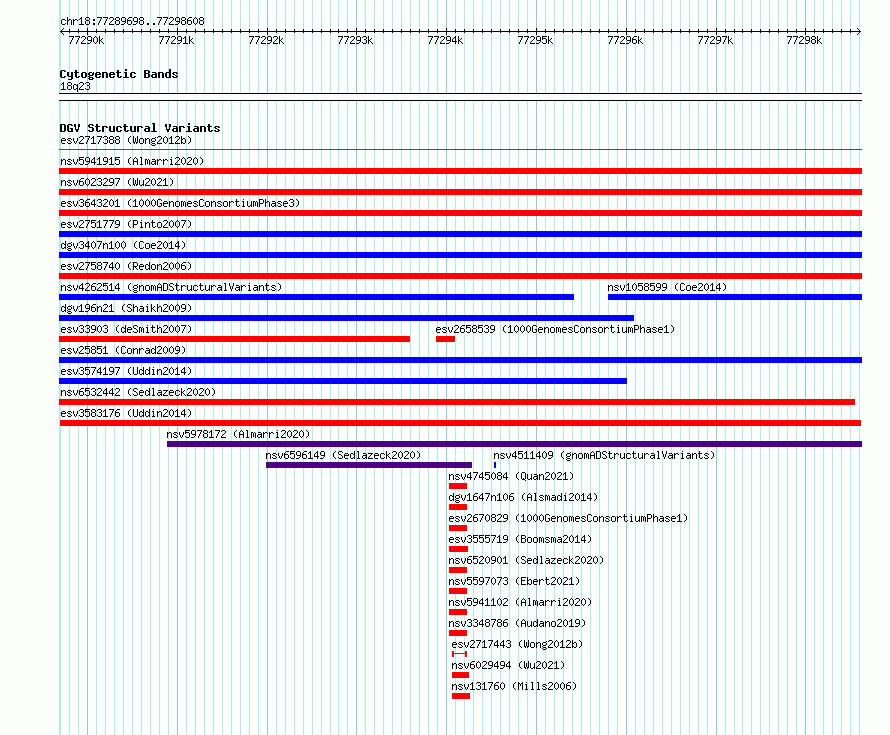890x735 pixels.
Task: Click the esv2717388 (Wong2012b) variant label
Action: 126,140
